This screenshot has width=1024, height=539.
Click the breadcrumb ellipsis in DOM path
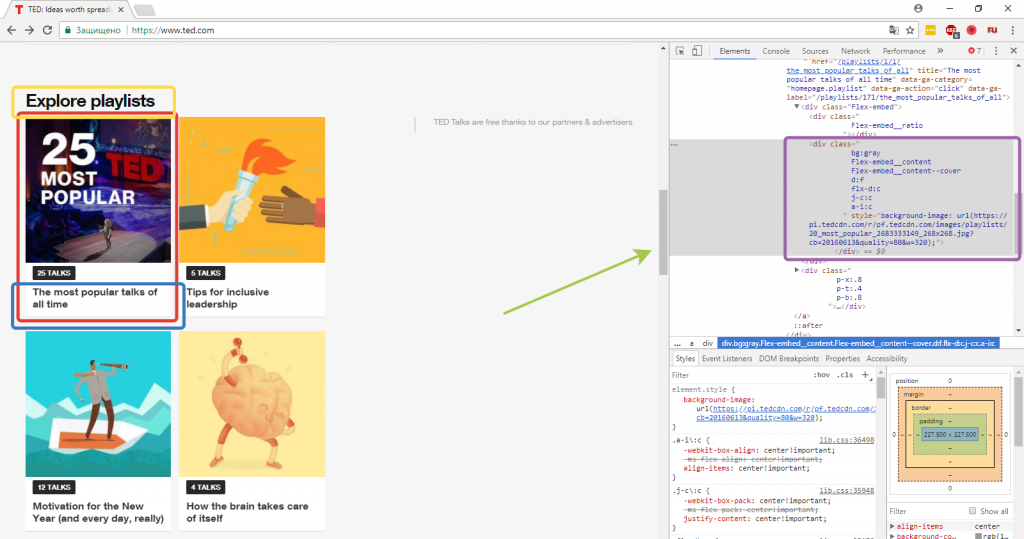tap(677, 343)
